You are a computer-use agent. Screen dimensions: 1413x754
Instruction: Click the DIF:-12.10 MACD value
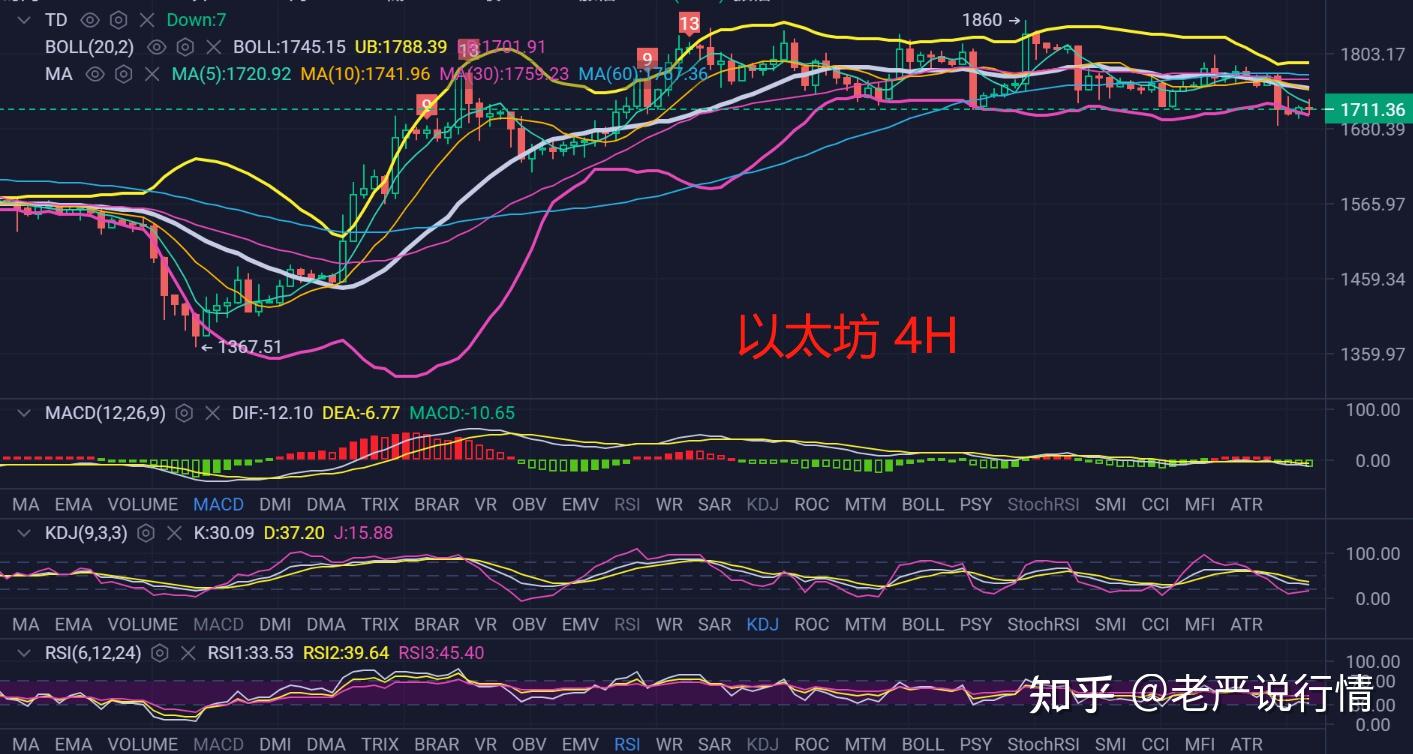[x=272, y=413]
